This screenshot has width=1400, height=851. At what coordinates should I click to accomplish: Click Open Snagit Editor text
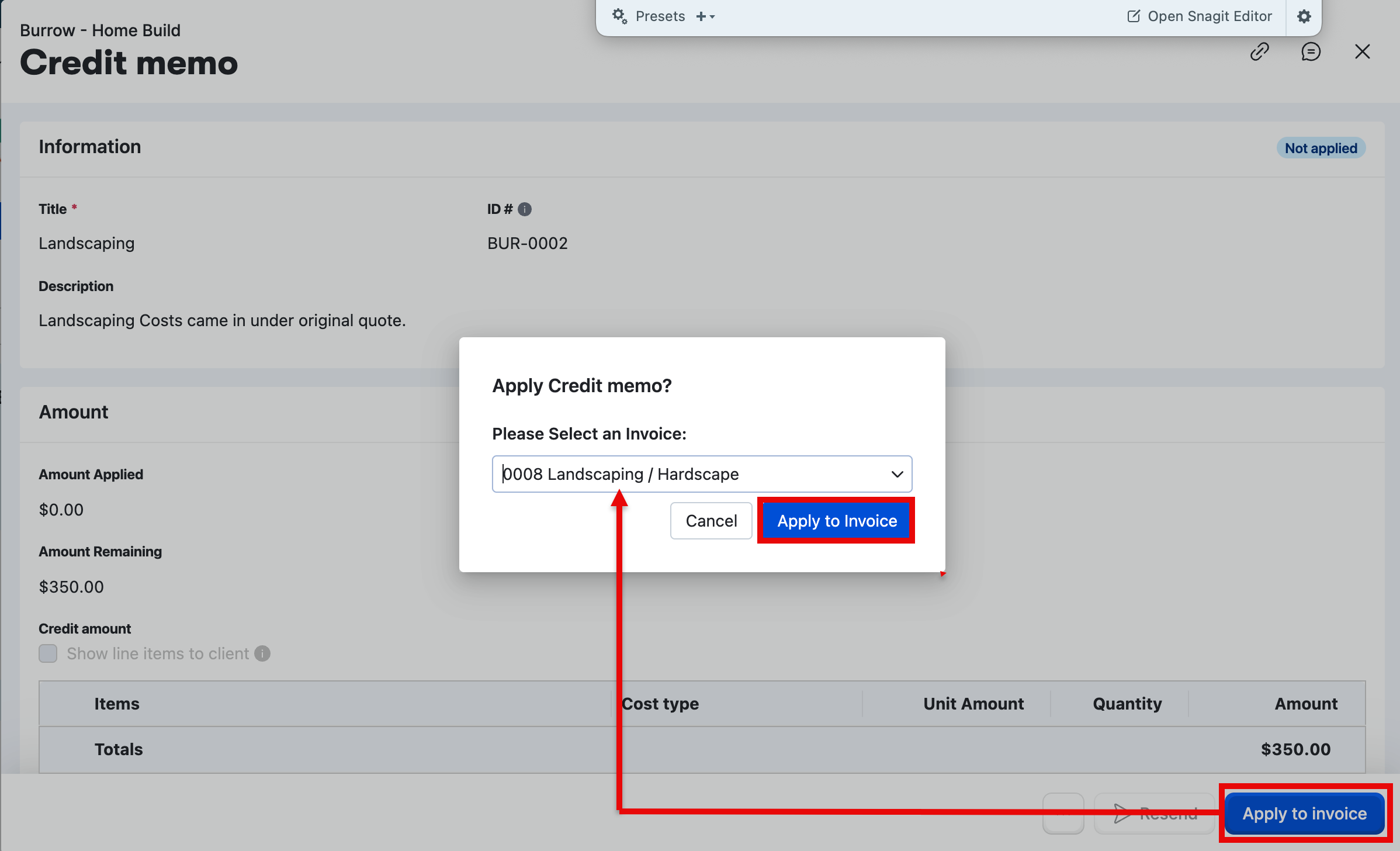[x=1210, y=16]
